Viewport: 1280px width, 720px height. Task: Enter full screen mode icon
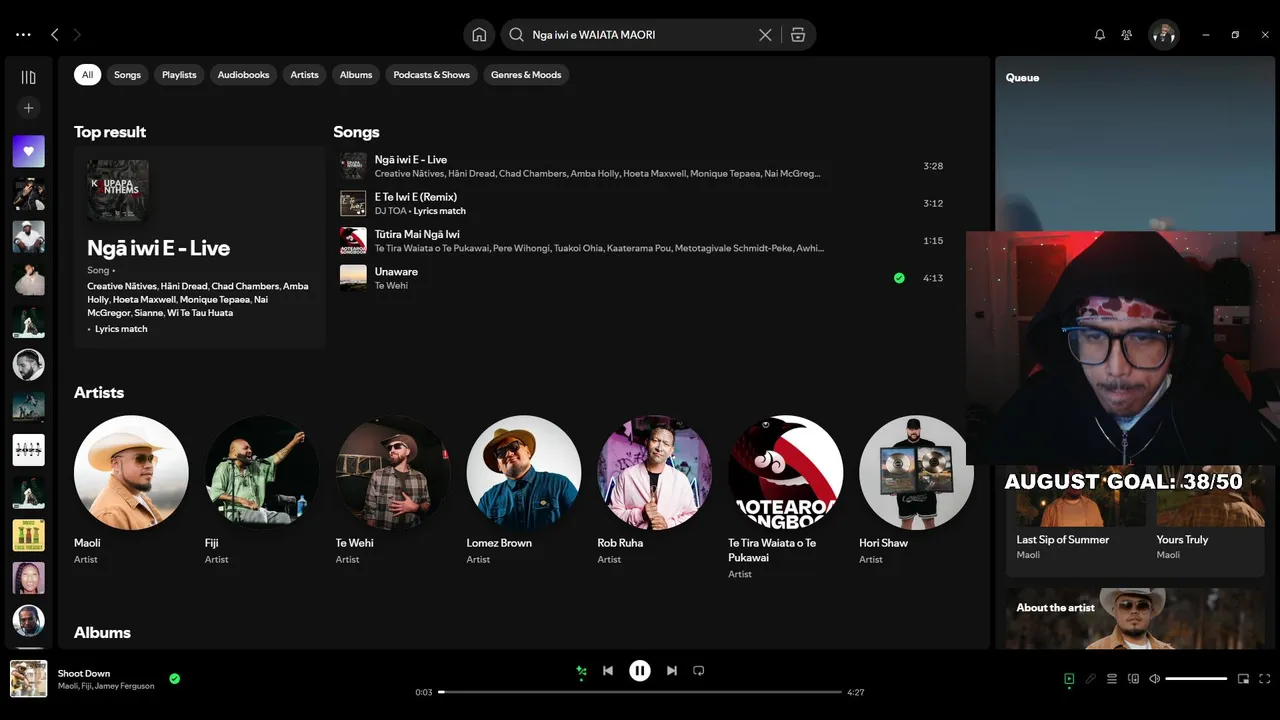[1265, 679]
